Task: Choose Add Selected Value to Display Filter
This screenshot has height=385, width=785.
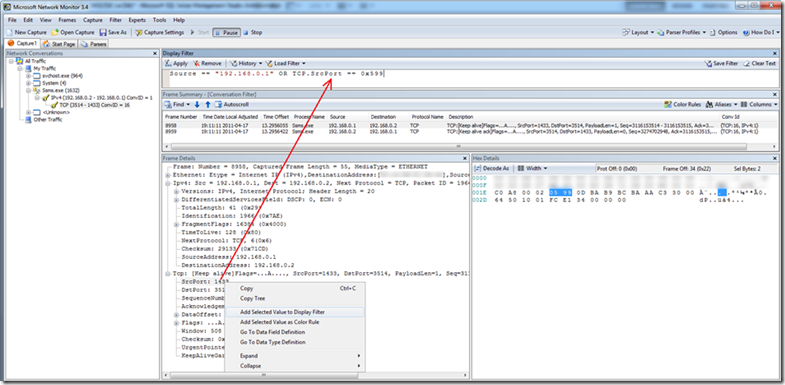Action: [x=295, y=312]
